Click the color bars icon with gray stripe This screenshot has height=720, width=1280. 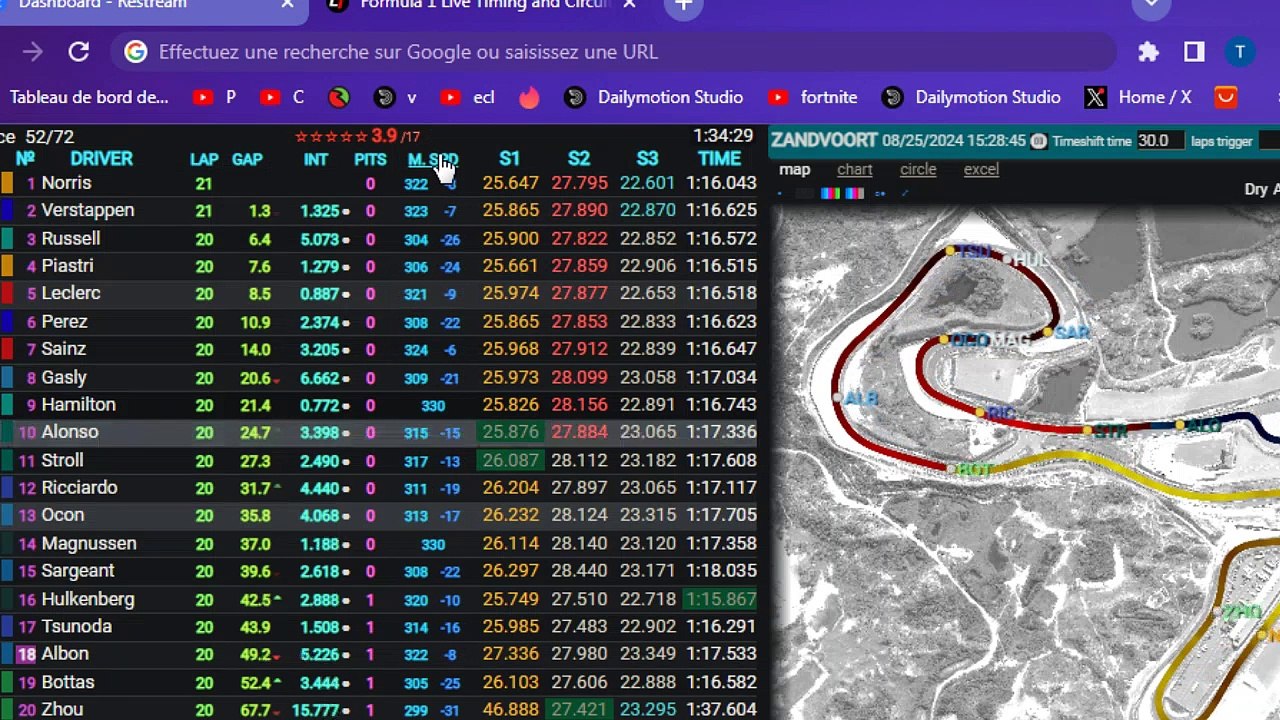854,194
